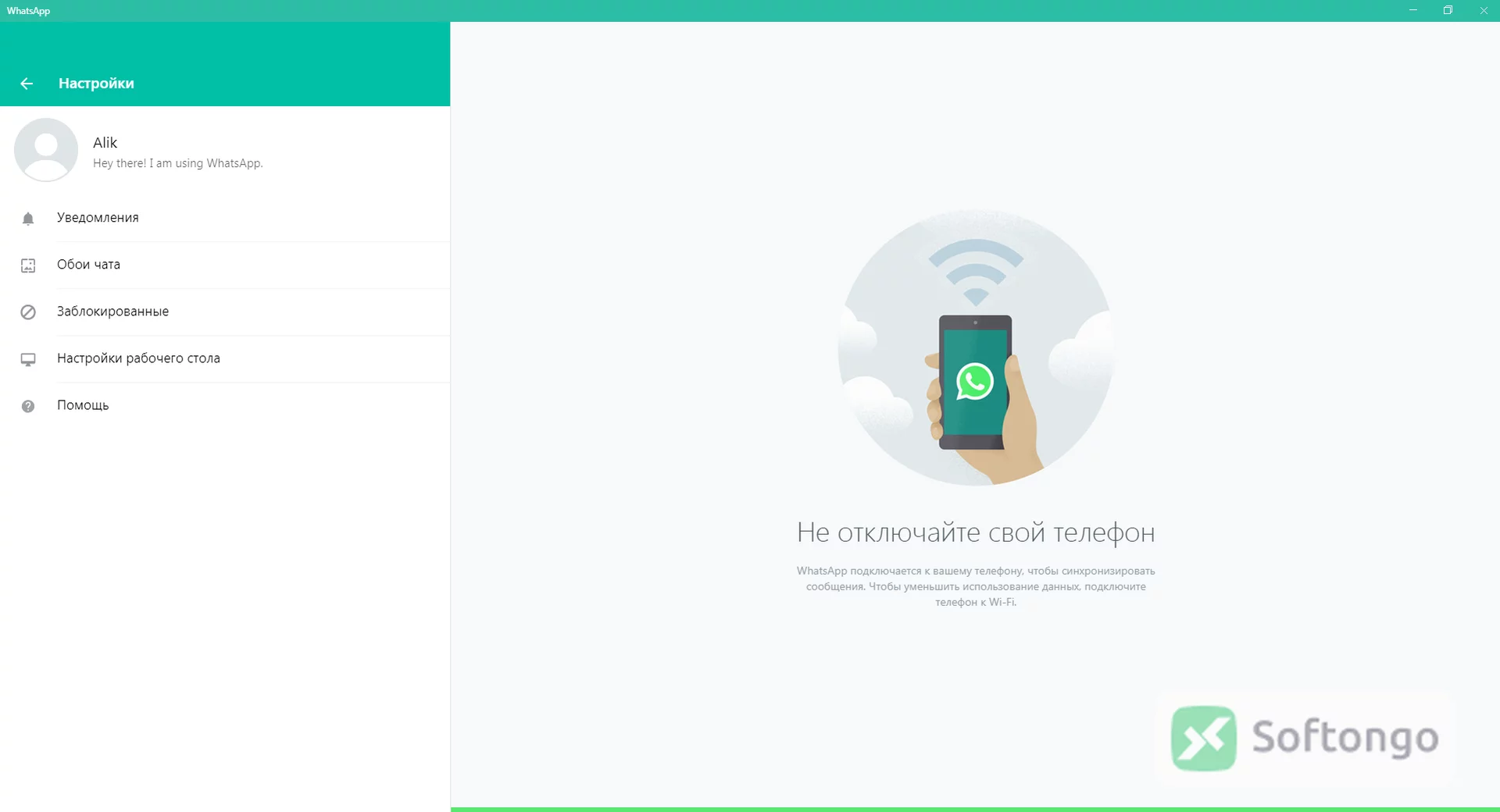Go back using the arrow beside Настройки
This screenshot has height=812, width=1500.
[27, 84]
